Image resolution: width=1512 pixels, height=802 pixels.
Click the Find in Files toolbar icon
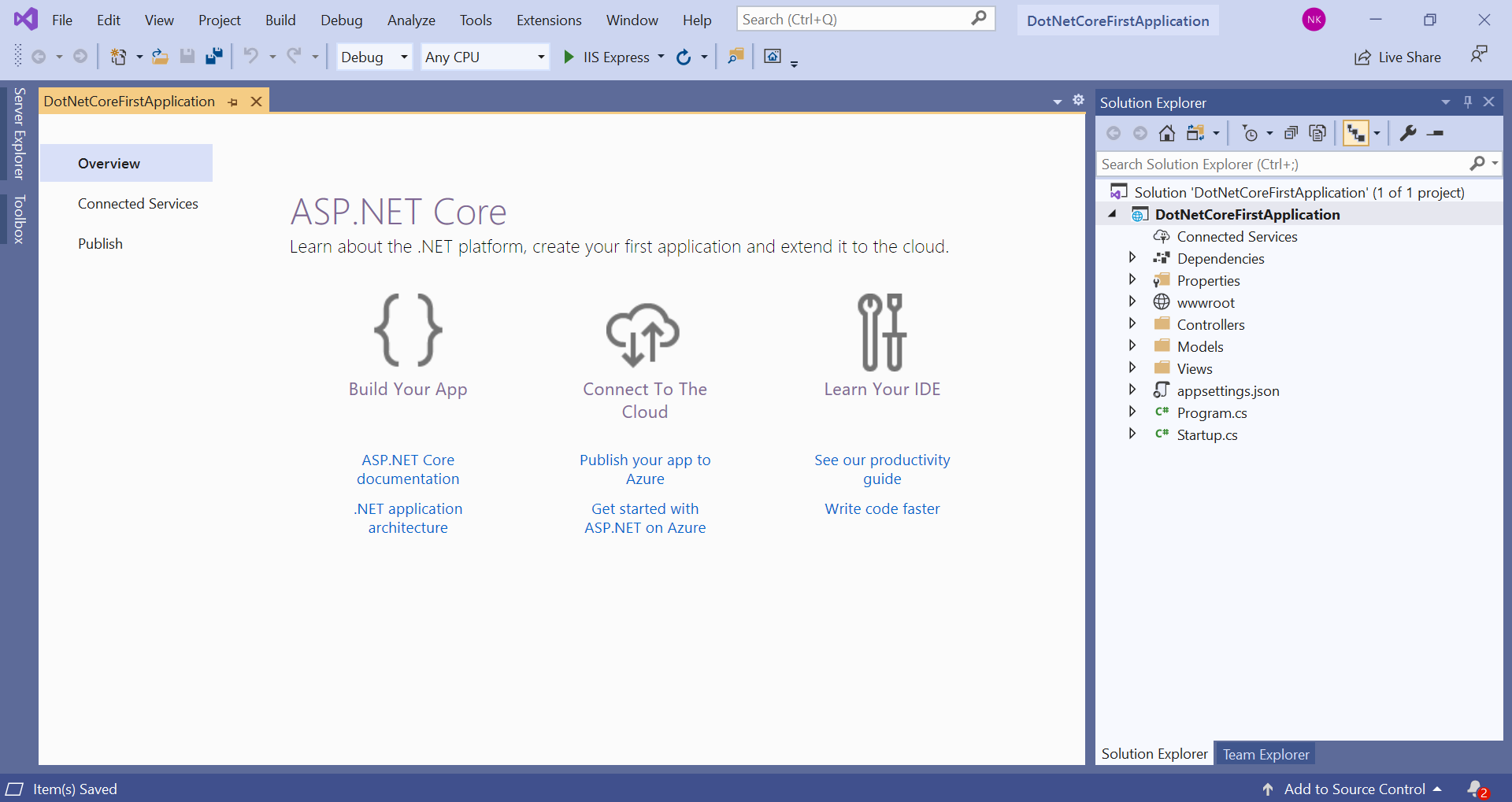click(x=736, y=57)
